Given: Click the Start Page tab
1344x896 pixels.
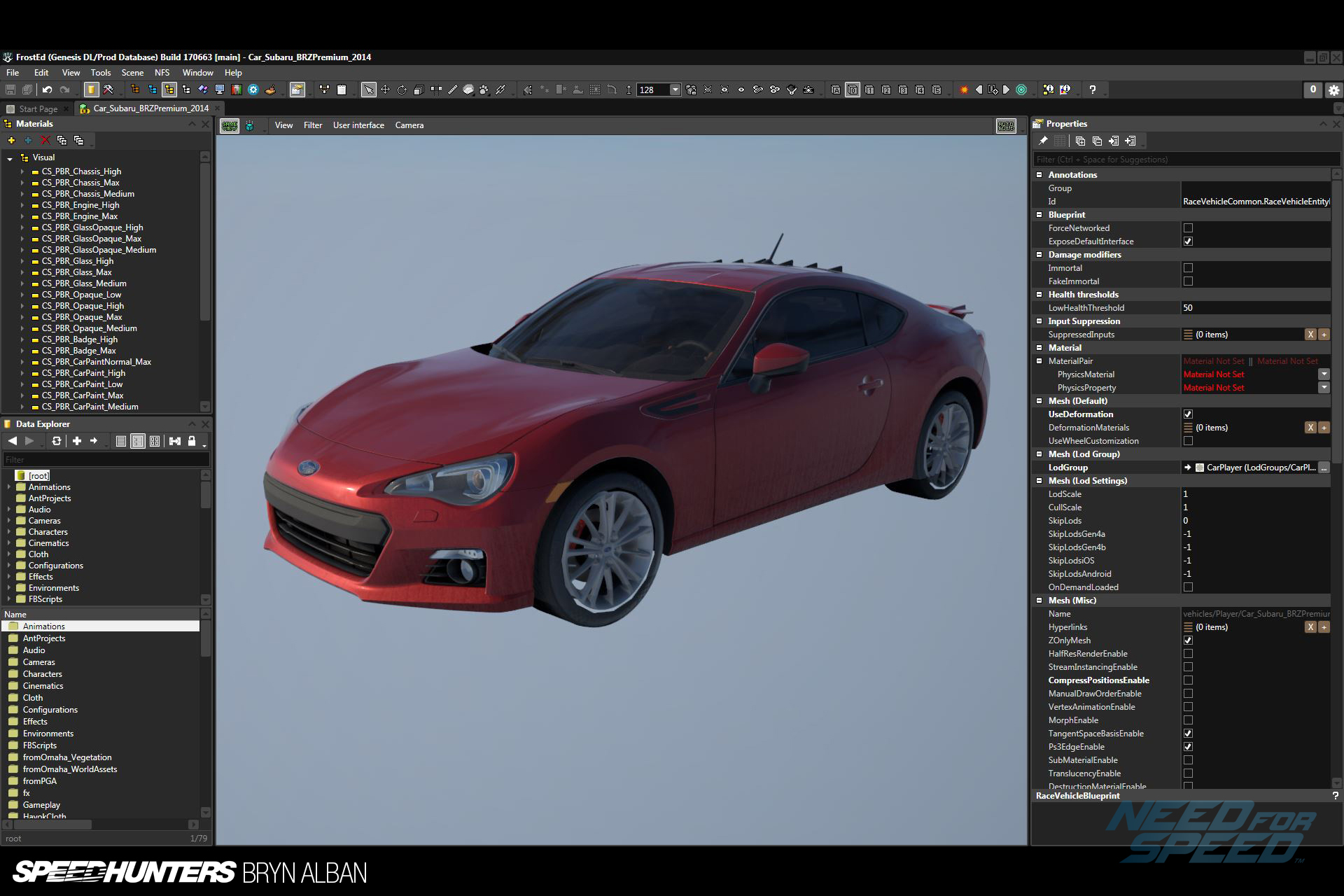Looking at the screenshot, I should click(35, 108).
